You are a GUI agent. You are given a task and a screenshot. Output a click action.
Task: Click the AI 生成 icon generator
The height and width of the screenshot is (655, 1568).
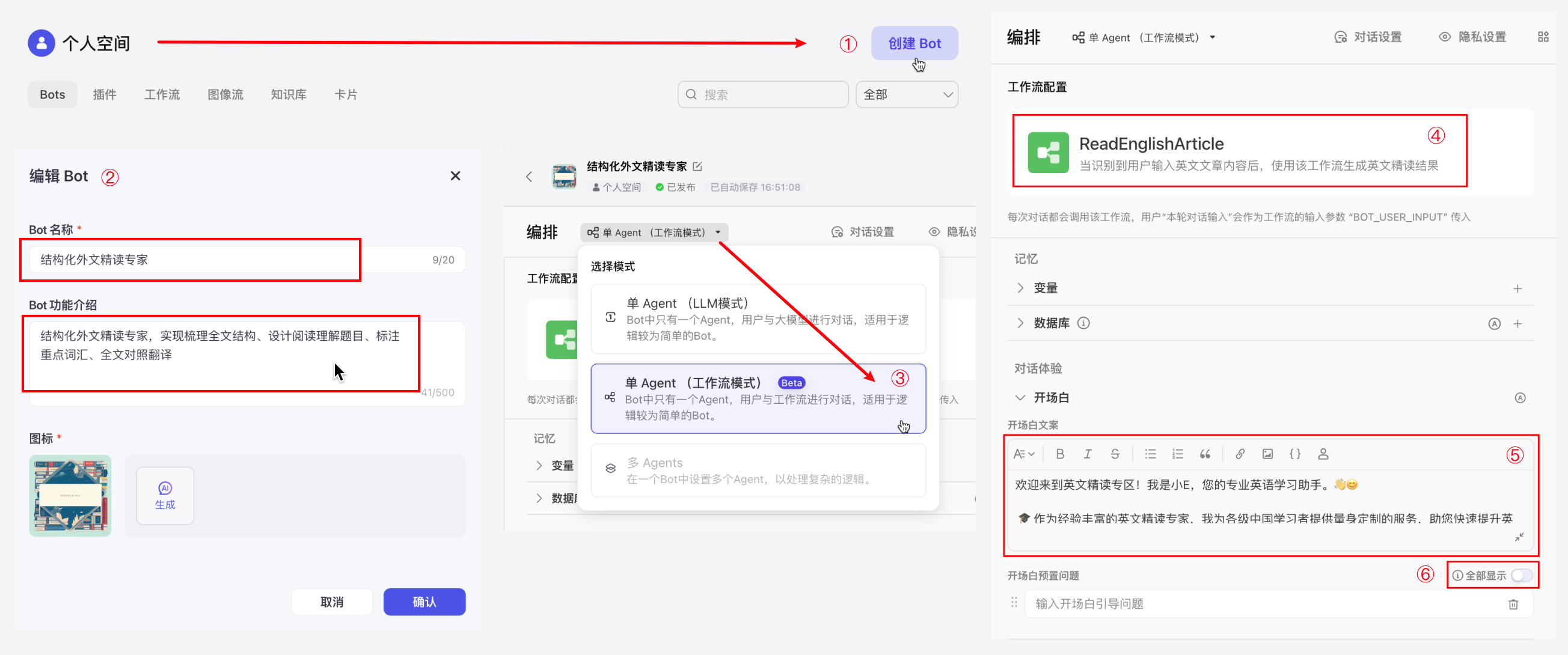165,495
